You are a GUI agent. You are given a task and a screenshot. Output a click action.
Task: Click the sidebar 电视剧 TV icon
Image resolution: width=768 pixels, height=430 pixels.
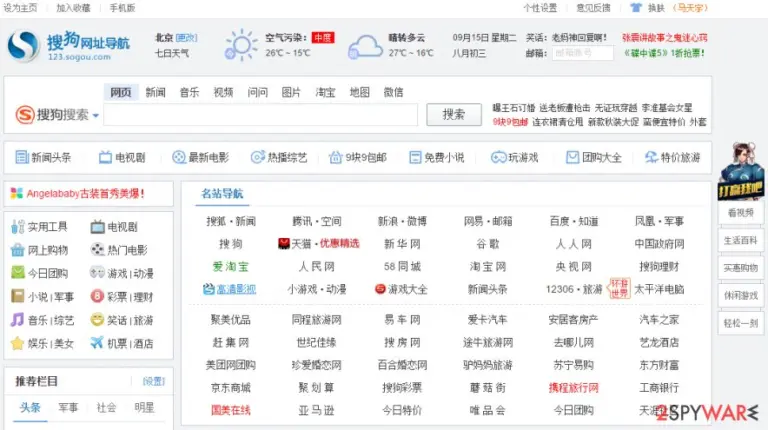coord(97,227)
